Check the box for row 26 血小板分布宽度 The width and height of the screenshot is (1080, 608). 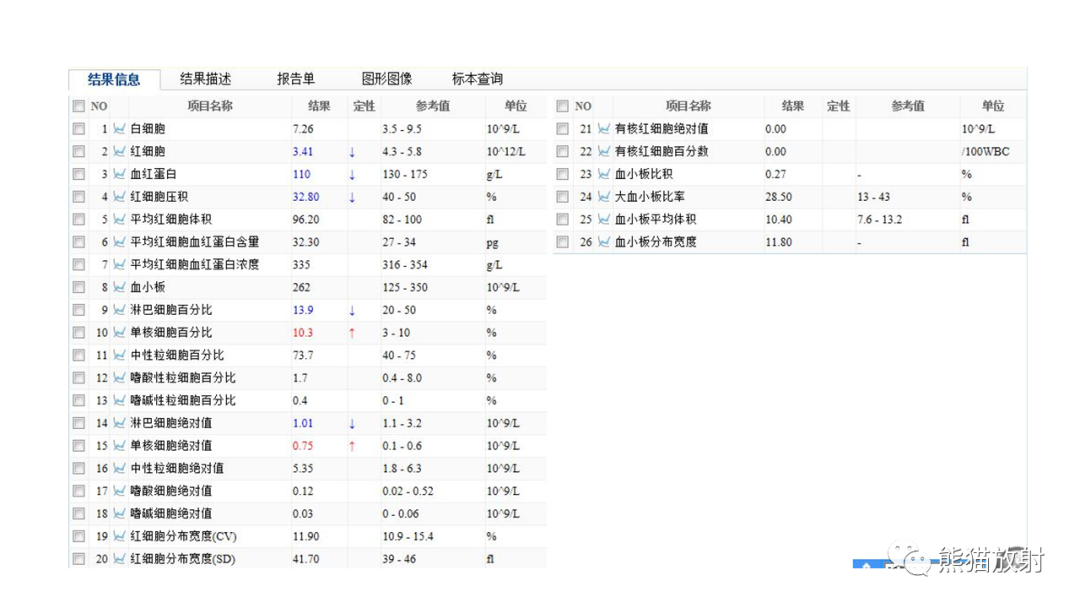tap(563, 242)
